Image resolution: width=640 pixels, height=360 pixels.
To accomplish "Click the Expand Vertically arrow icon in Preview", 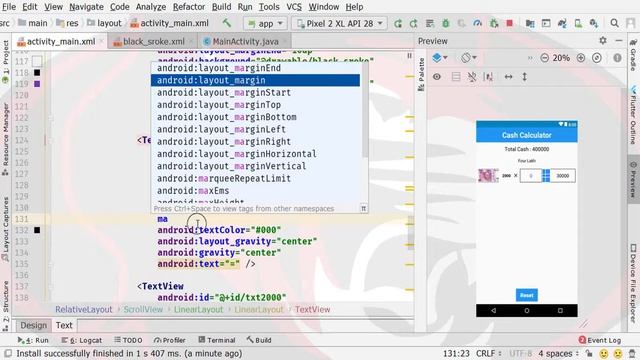I will [524, 76].
